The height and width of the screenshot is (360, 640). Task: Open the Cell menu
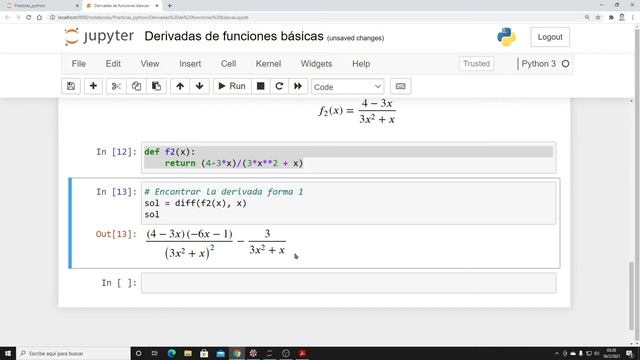point(229,64)
